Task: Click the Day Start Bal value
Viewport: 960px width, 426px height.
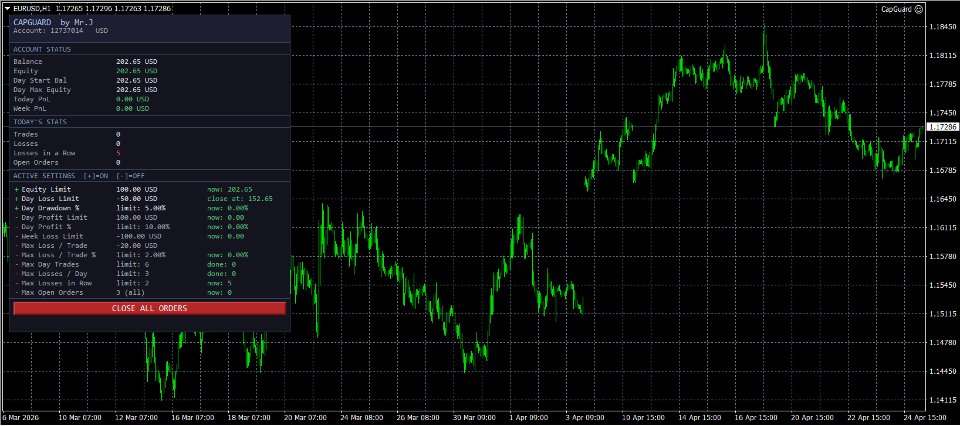Action: [137, 80]
